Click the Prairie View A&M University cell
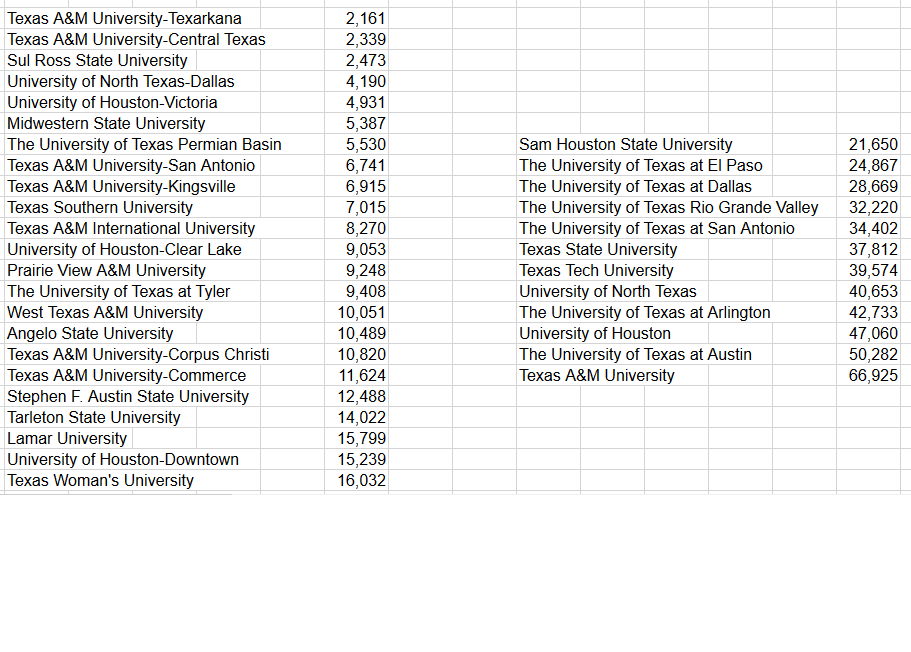Viewport: 911px width, 652px height. [x=106, y=271]
